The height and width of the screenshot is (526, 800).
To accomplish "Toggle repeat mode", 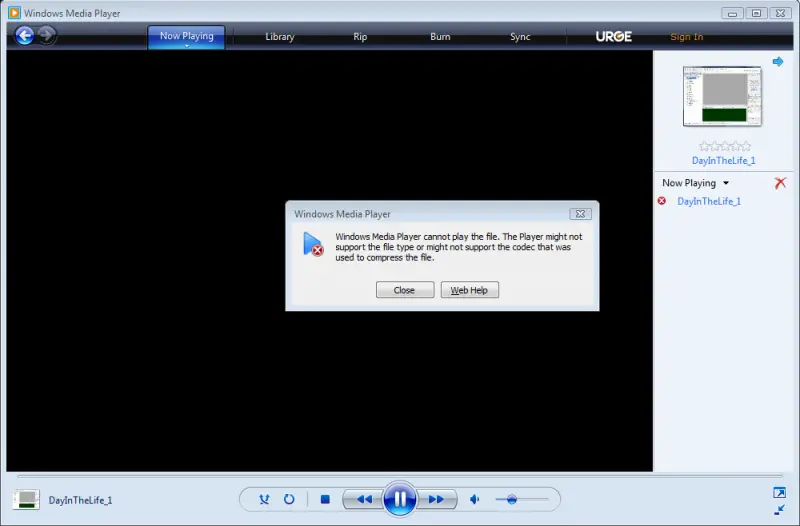I will pos(289,499).
